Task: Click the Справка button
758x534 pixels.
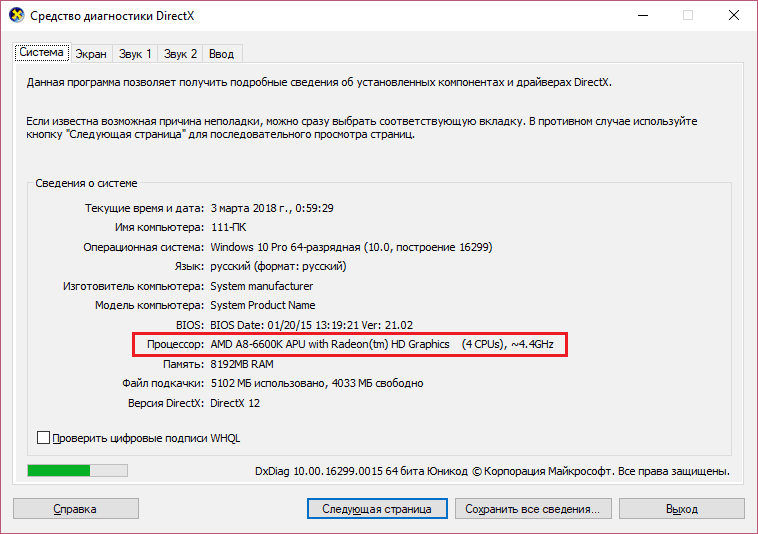Action: click(75, 509)
